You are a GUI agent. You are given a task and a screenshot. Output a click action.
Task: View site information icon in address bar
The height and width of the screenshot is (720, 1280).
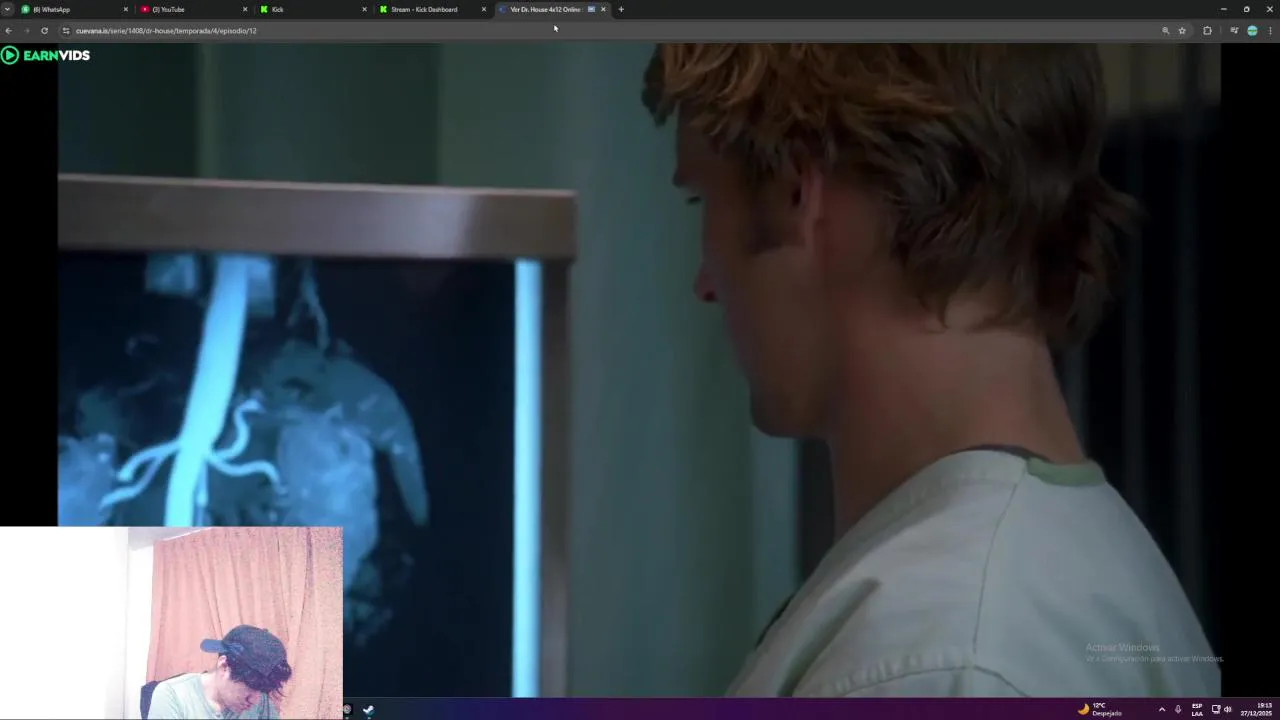pos(66,30)
